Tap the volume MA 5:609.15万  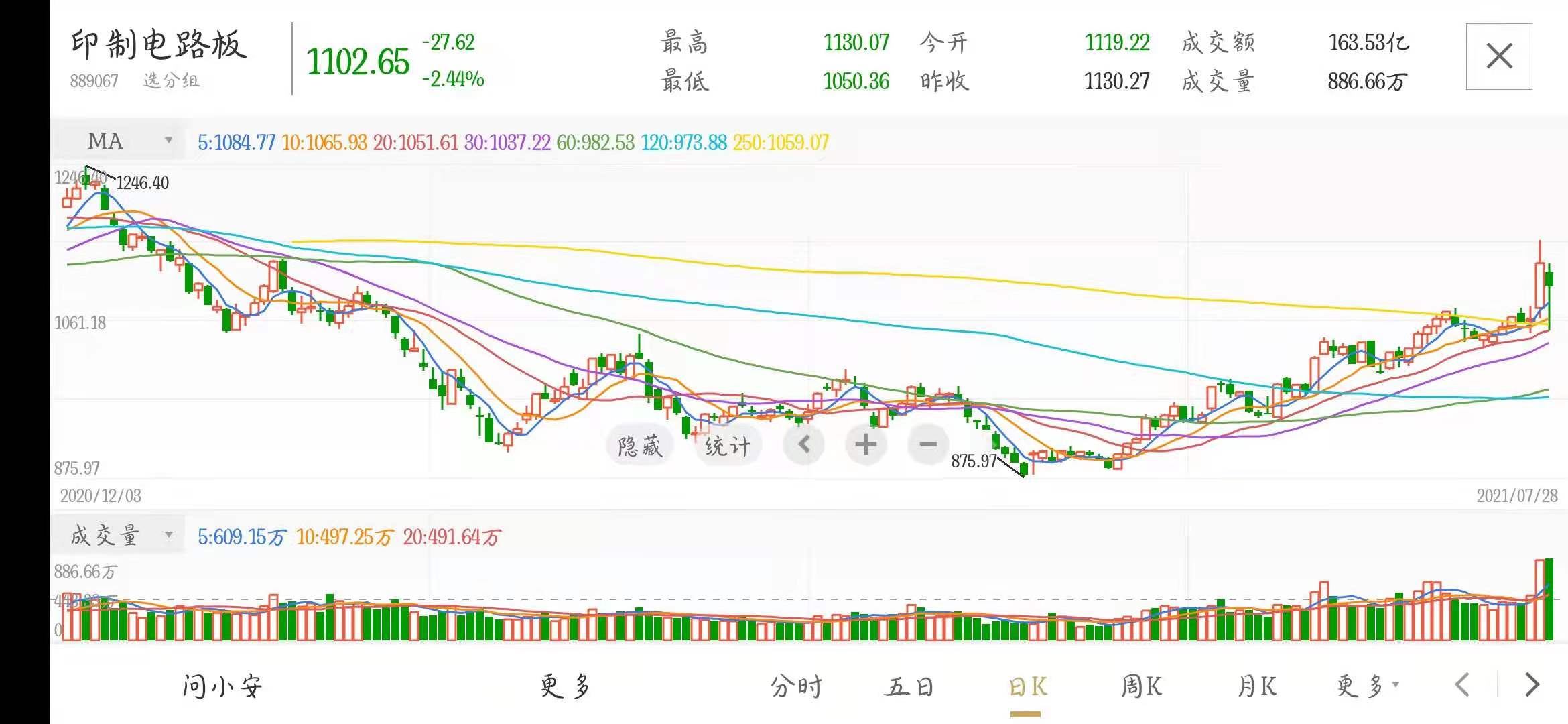(x=243, y=537)
